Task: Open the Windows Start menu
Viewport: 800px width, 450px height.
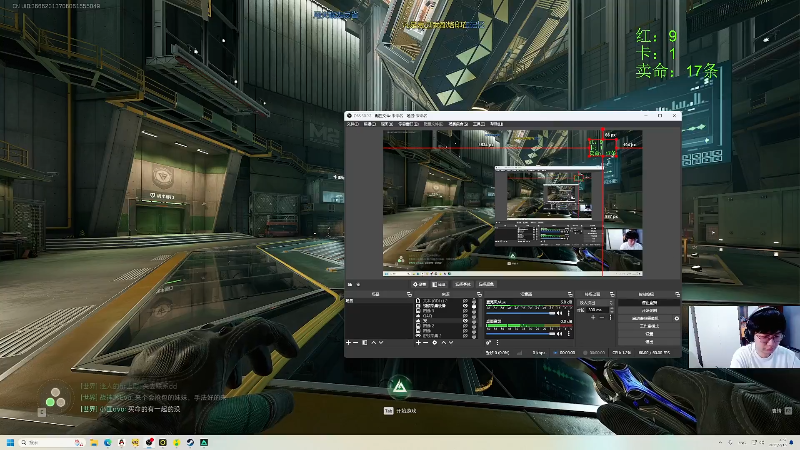Action: point(10,442)
